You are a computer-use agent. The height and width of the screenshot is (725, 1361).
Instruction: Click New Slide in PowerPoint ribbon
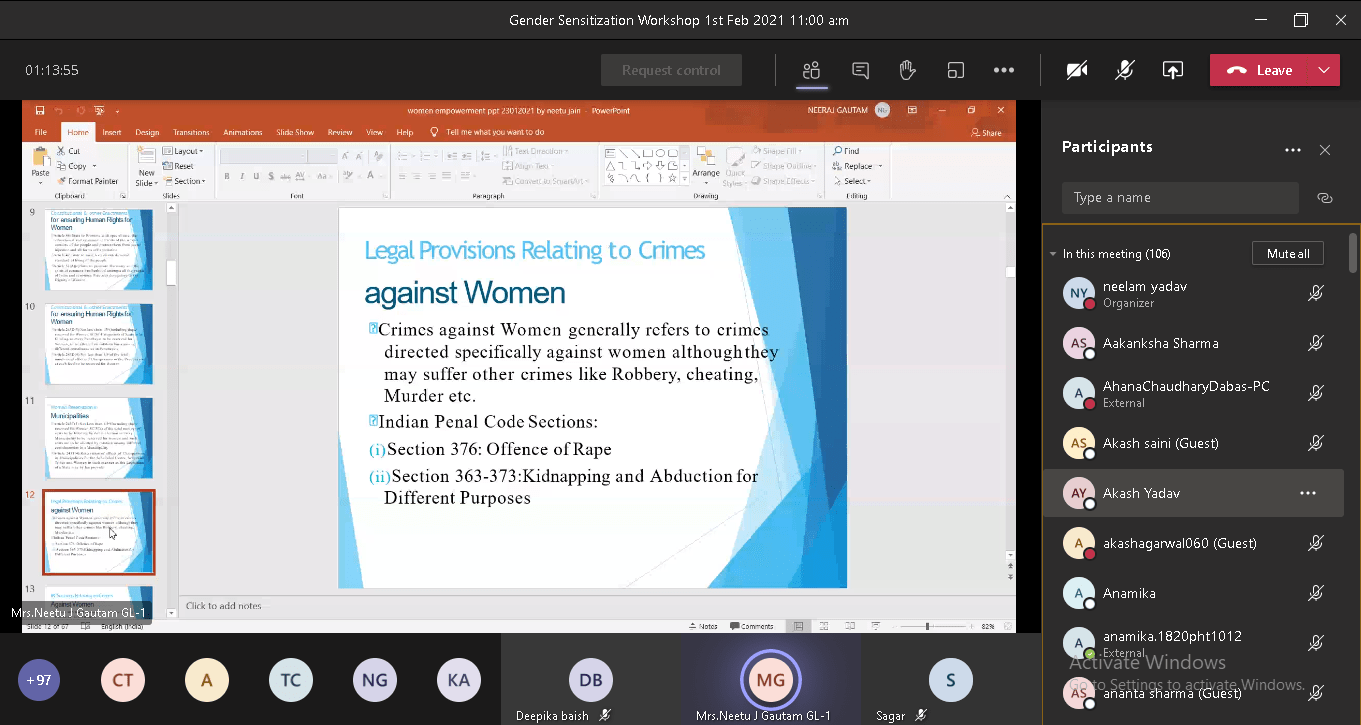click(x=146, y=166)
